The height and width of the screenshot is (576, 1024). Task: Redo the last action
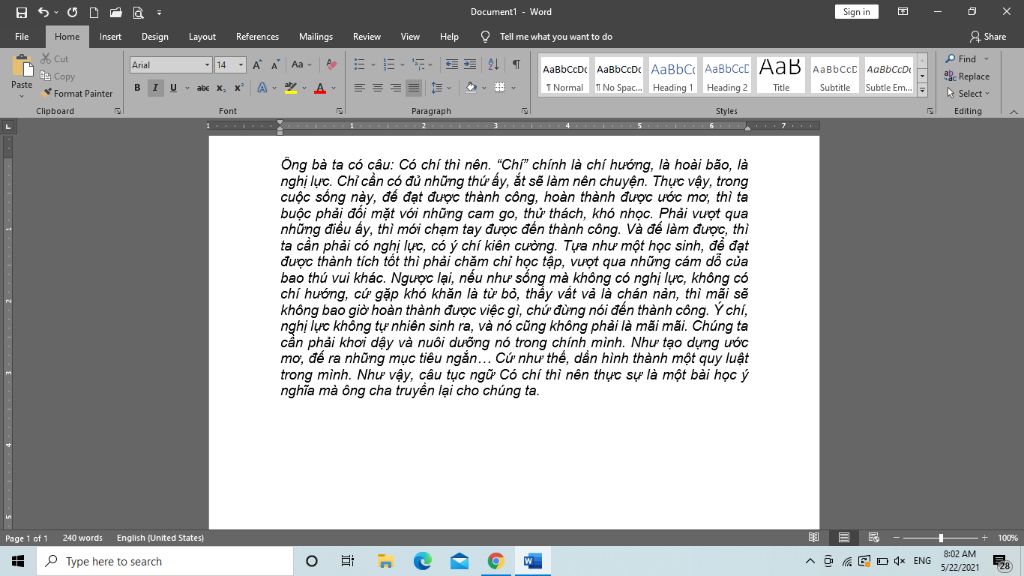[x=72, y=12]
